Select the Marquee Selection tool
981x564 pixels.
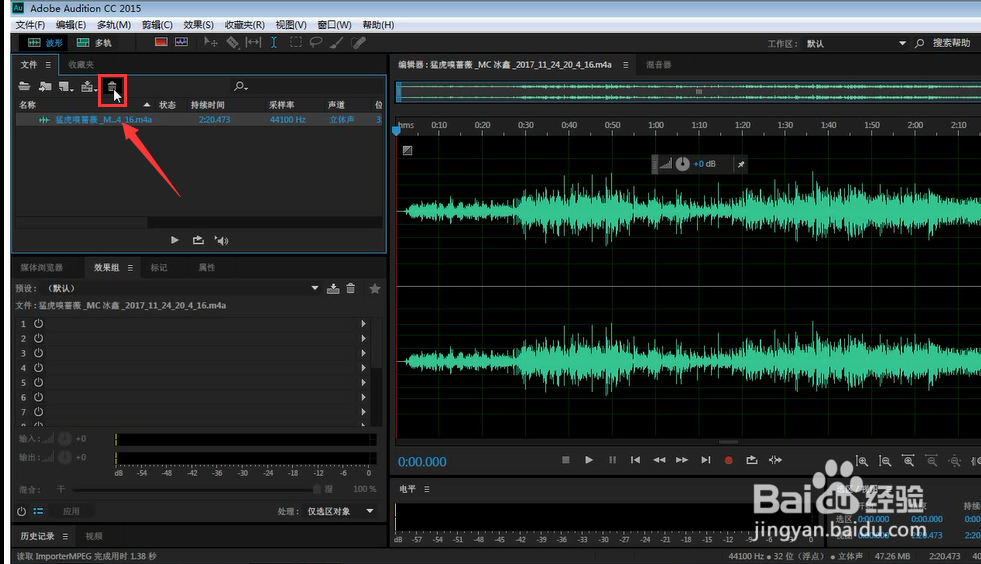point(295,43)
